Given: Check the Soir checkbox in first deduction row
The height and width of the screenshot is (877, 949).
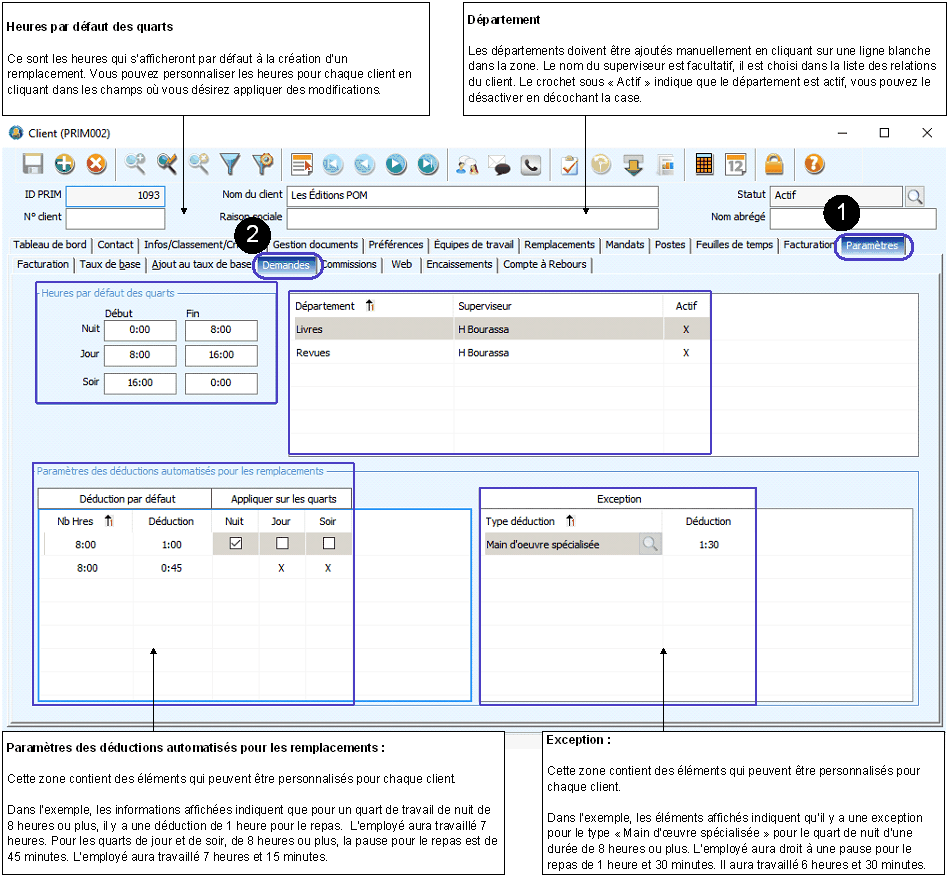Looking at the screenshot, I should (328, 544).
